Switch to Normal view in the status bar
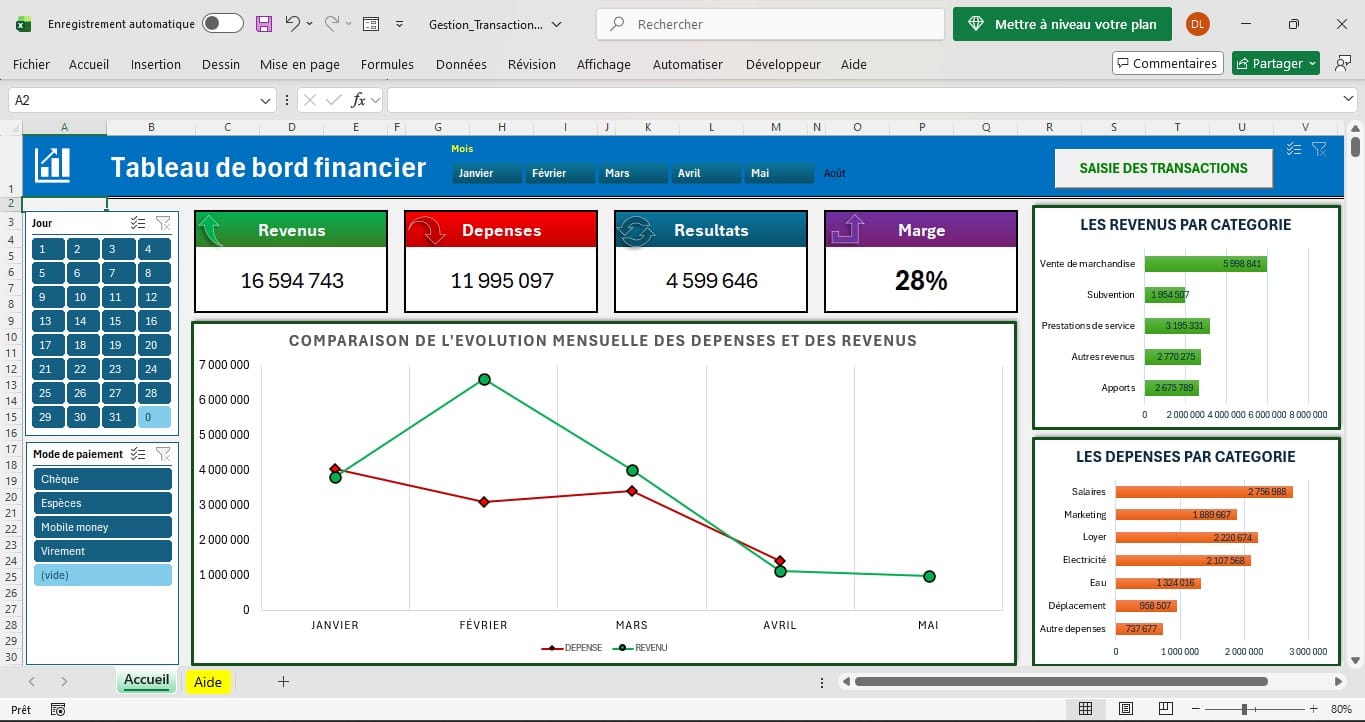 tap(1085, 710)
